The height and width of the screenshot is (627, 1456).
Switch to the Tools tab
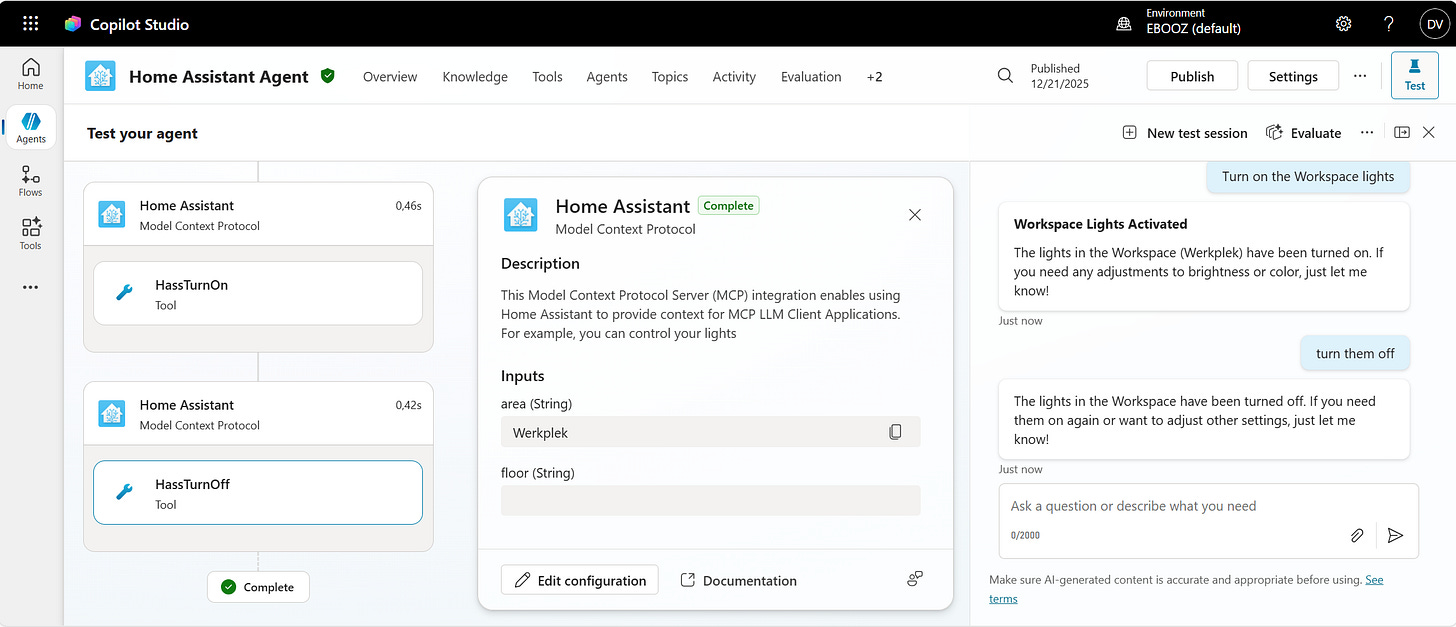point(547,76)
